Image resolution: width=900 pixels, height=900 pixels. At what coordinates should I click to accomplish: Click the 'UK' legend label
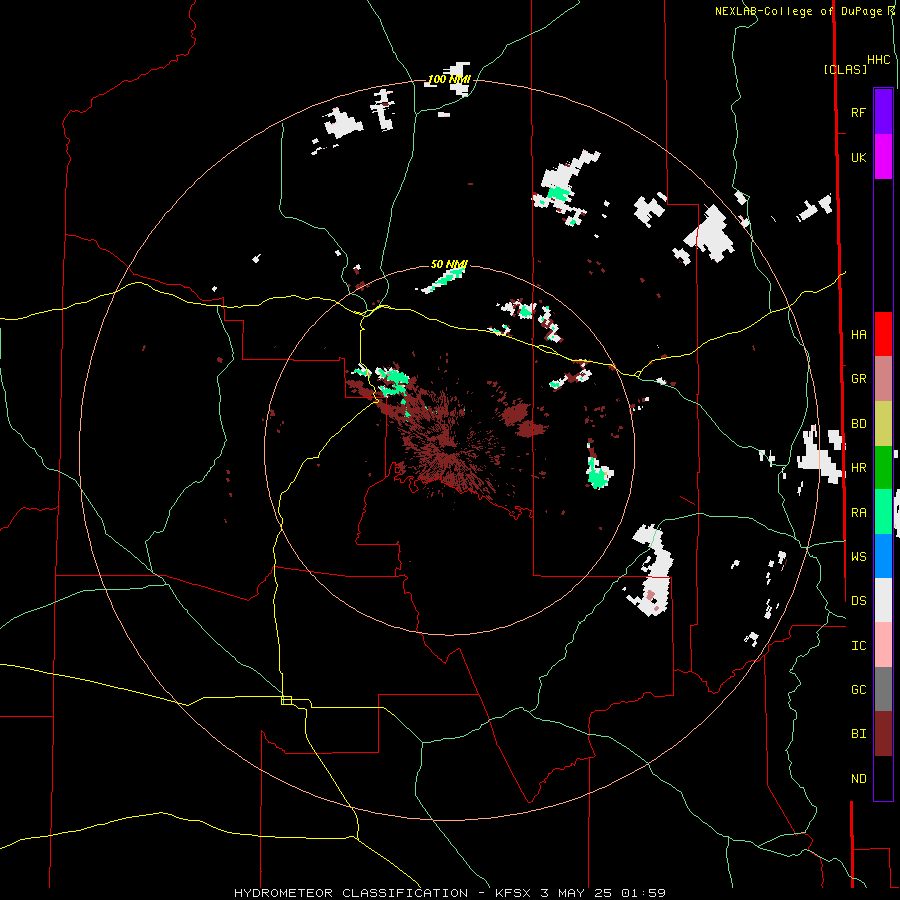pos(858,157)
